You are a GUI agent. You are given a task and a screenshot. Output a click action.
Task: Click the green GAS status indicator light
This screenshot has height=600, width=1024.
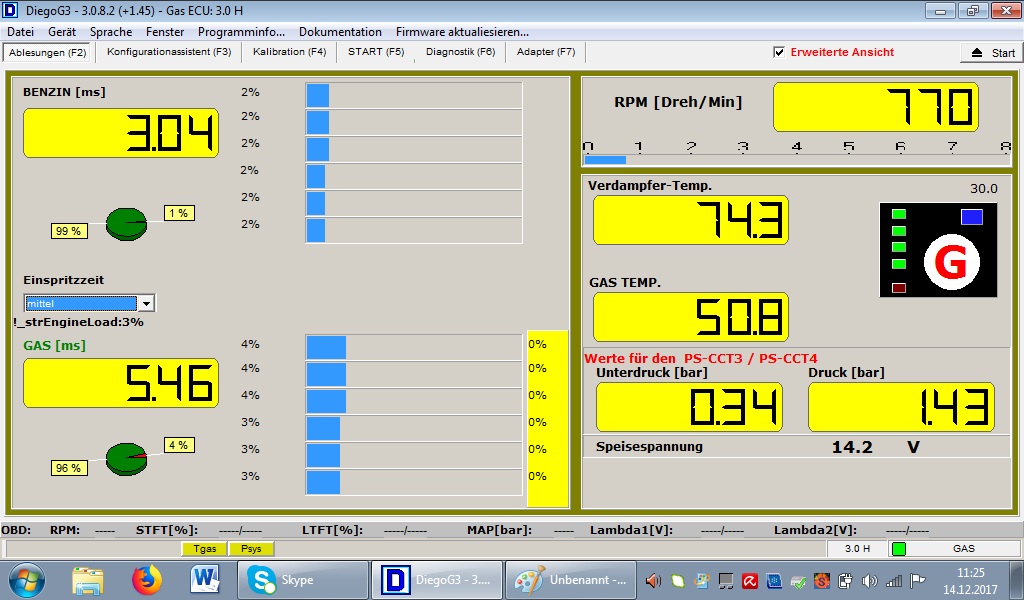(x=898, y=549)
